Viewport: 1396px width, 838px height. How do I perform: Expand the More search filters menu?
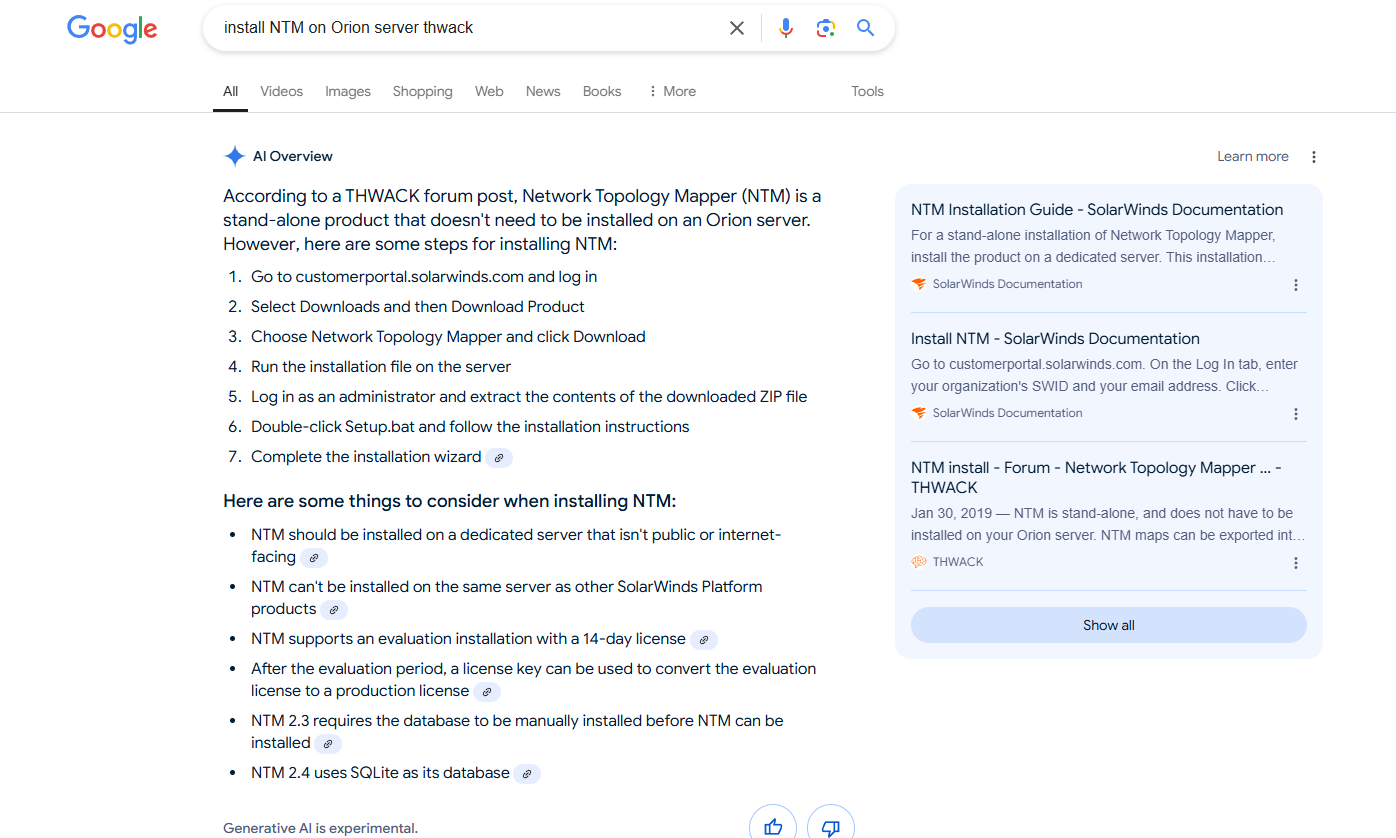(672, 91)
